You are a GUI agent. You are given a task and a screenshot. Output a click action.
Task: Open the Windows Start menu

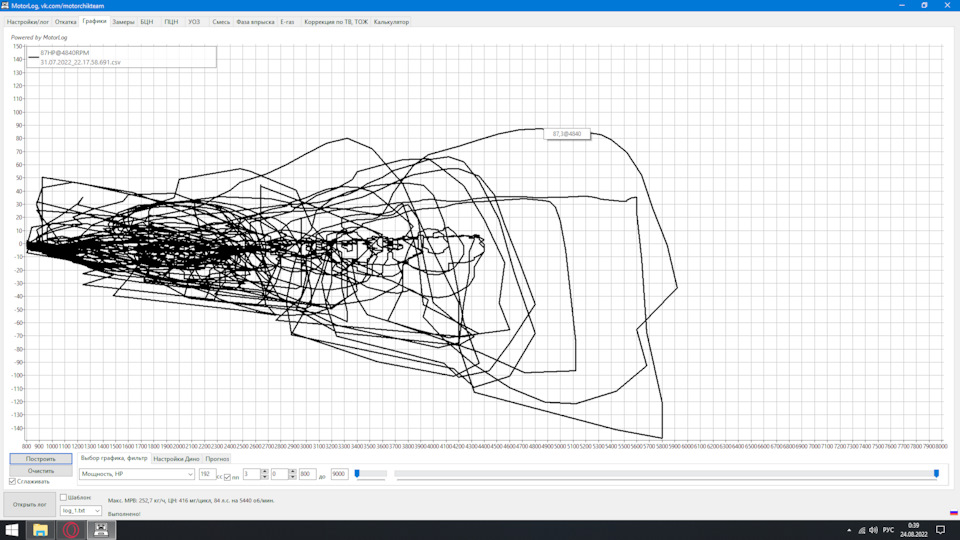[x=12, y=530]
